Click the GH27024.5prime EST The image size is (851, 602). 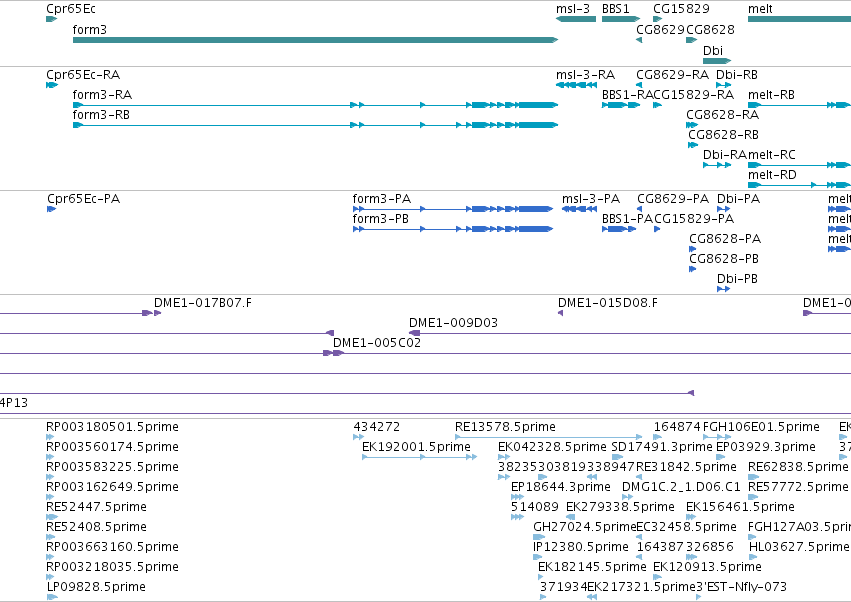point(539,537)
